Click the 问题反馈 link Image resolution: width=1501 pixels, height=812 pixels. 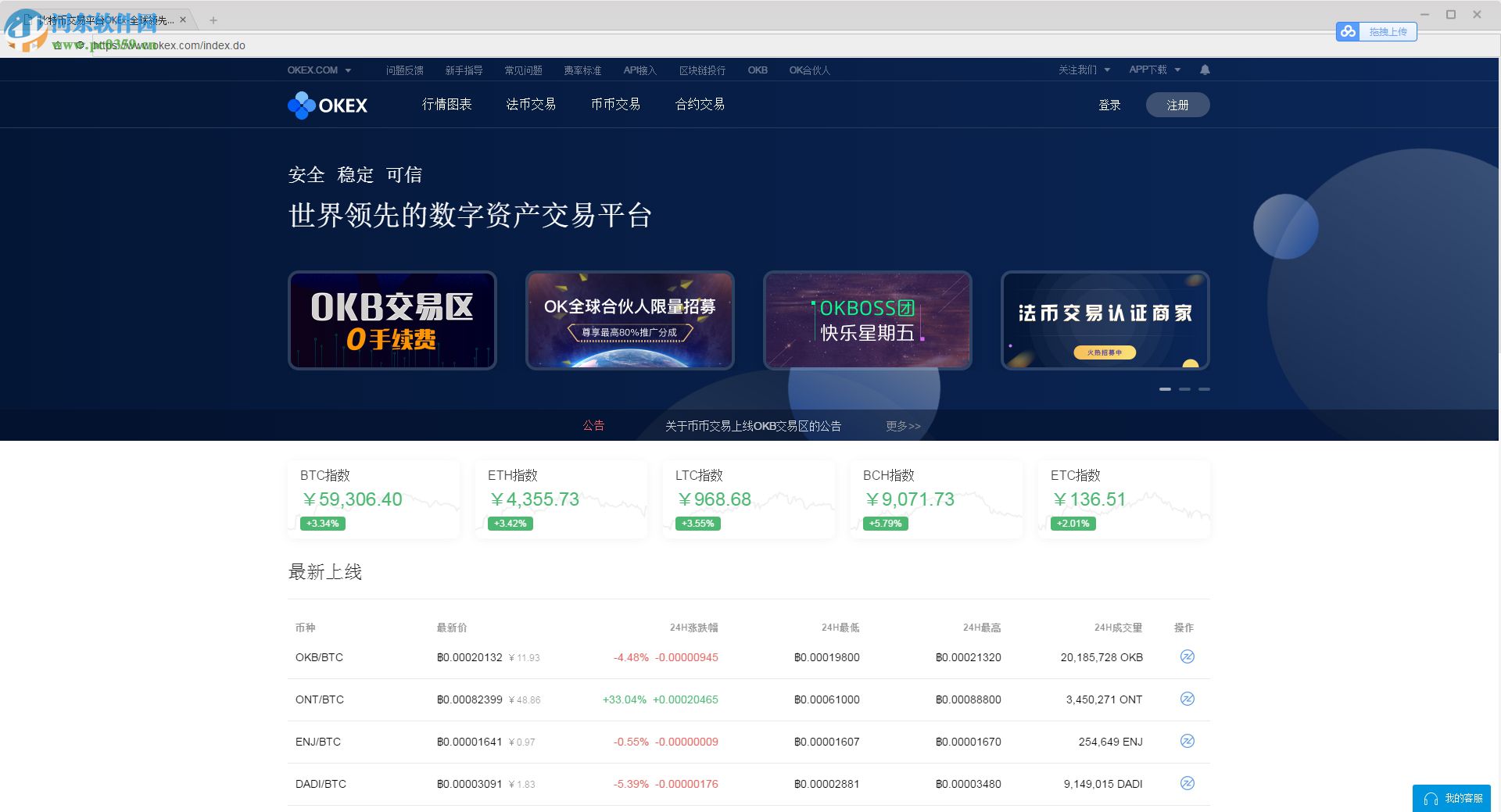[x=404, y=70]
